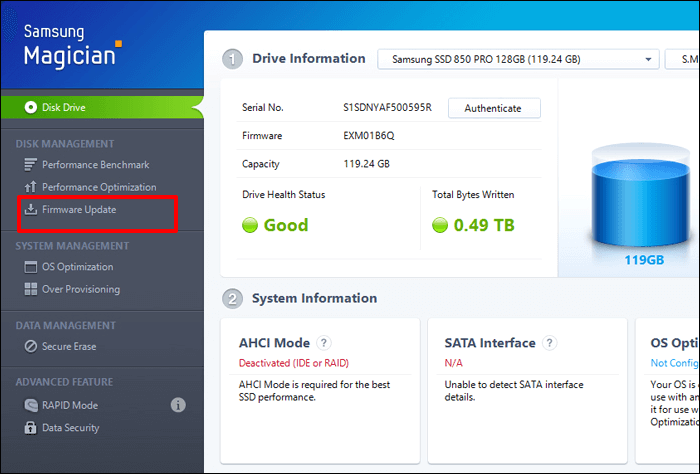Expand the Samsung SSD 850 PRO drive dropdown
The height and width of the screenshot is (474, 700).
pos(518,59)
